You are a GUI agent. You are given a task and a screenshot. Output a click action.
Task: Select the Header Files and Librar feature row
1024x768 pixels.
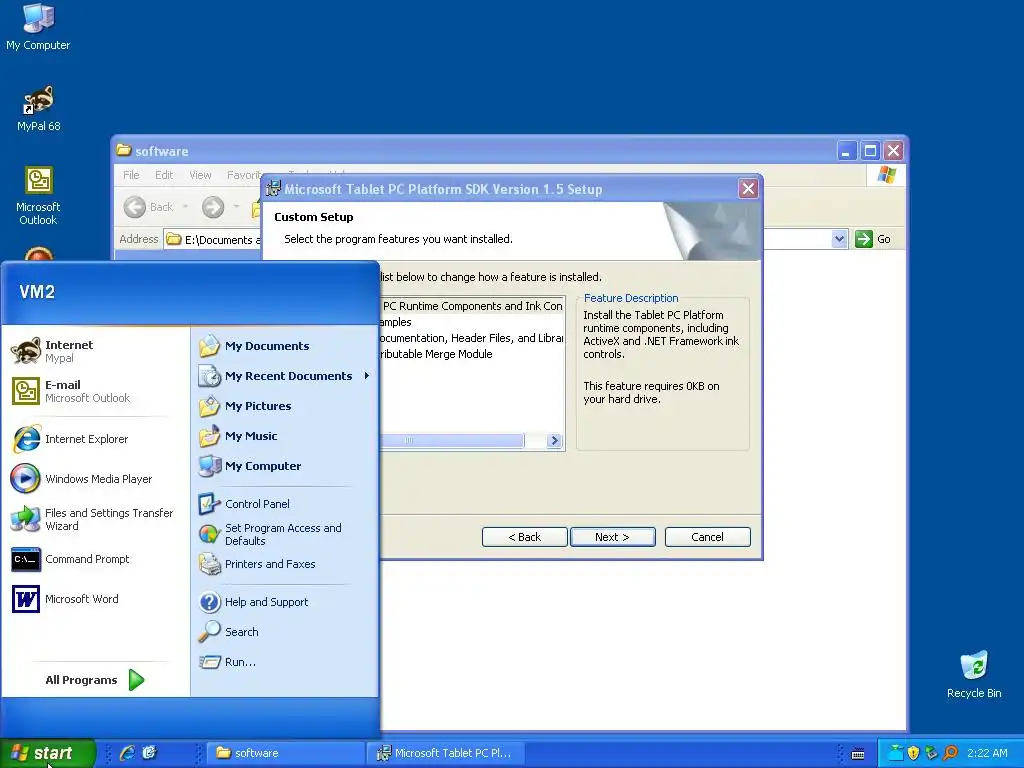coord(472,338)
